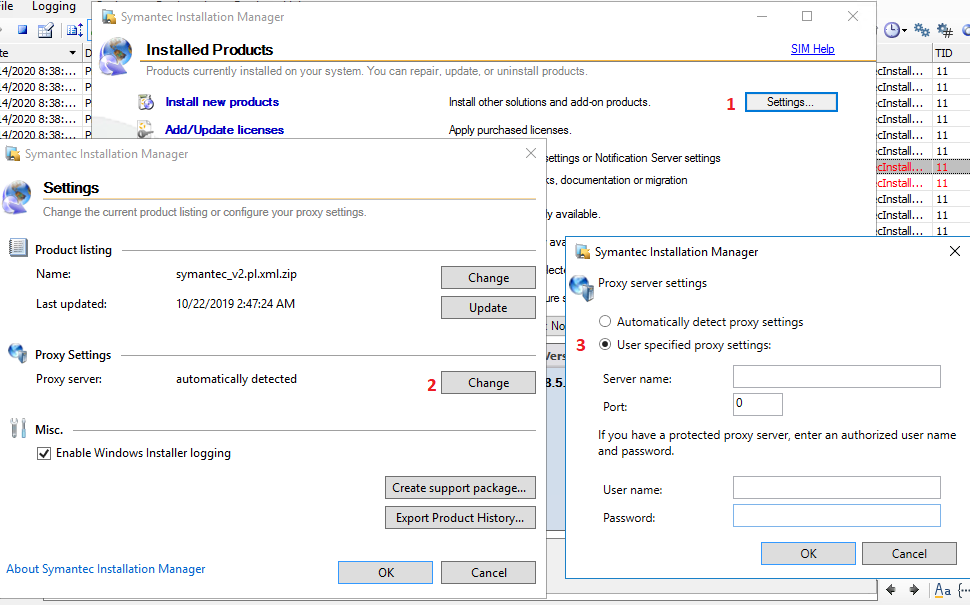Click the clear log table eraser icon
Screen dimensions: 970x605
45,30
